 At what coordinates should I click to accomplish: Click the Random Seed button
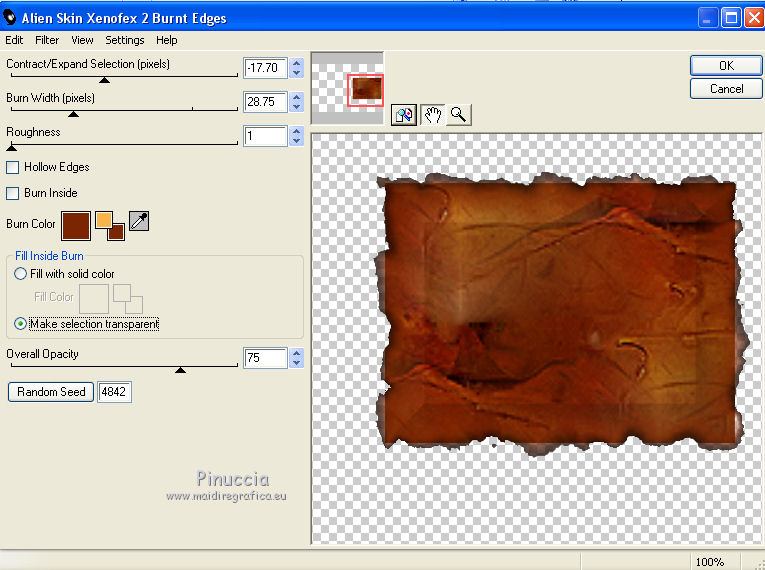click(51, 392)
